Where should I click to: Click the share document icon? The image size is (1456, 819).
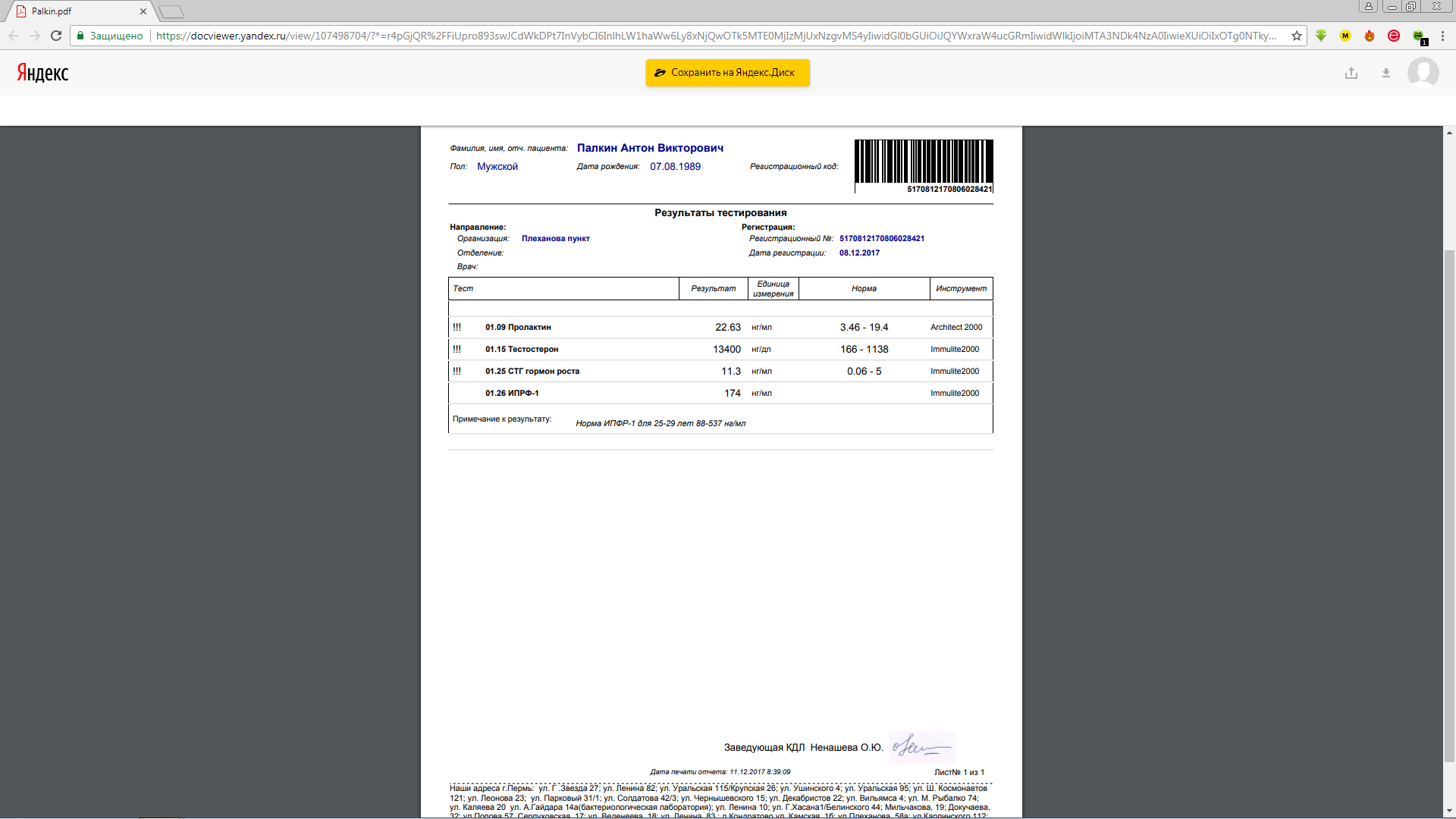point(1351,73)
